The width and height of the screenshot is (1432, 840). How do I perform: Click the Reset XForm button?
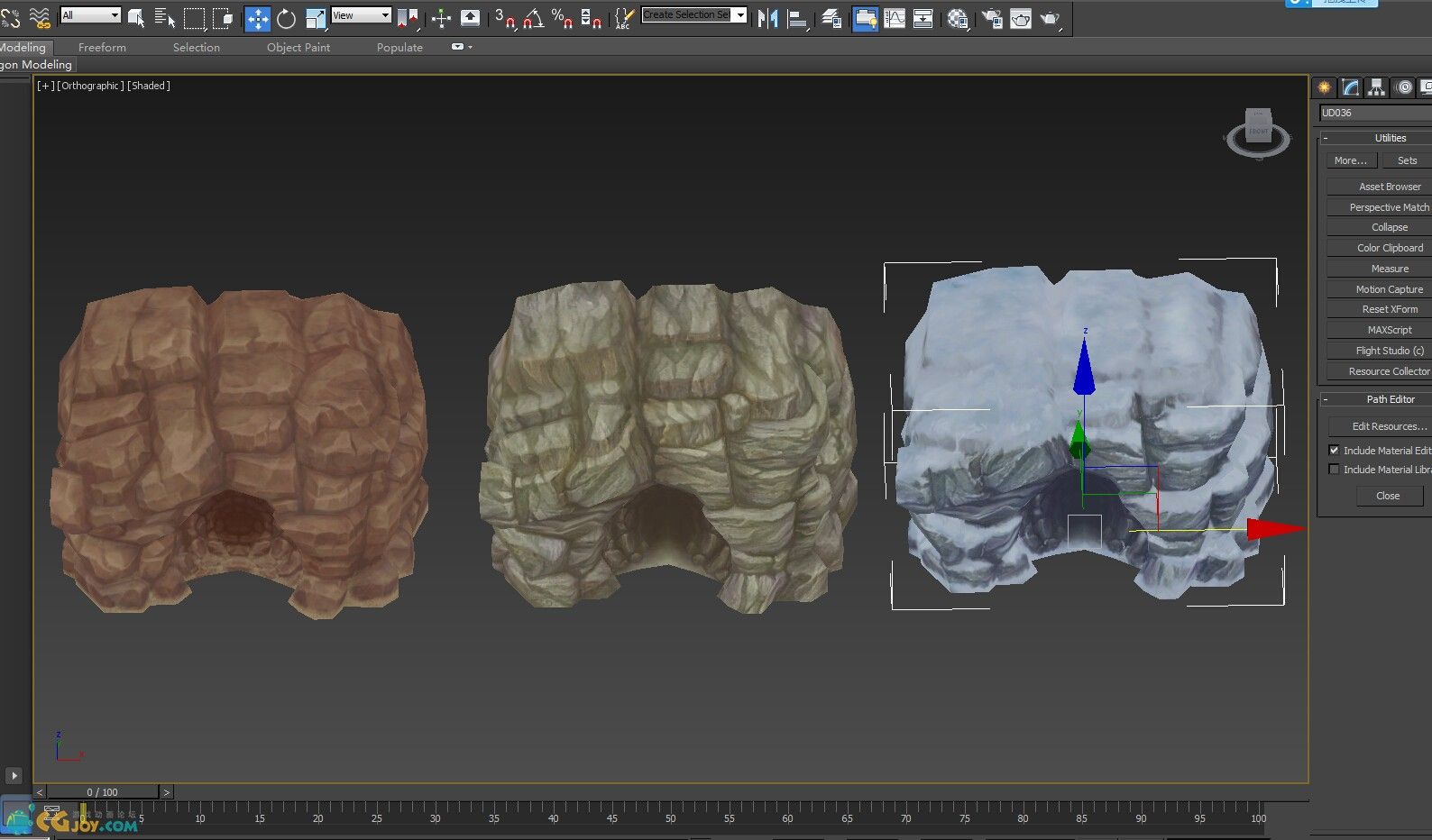[1379, 309]
